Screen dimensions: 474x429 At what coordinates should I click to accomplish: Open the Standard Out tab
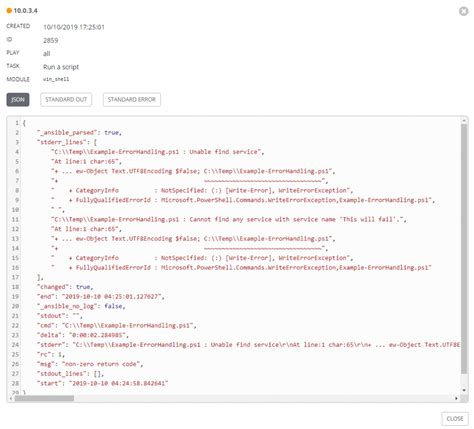point(66,100)
